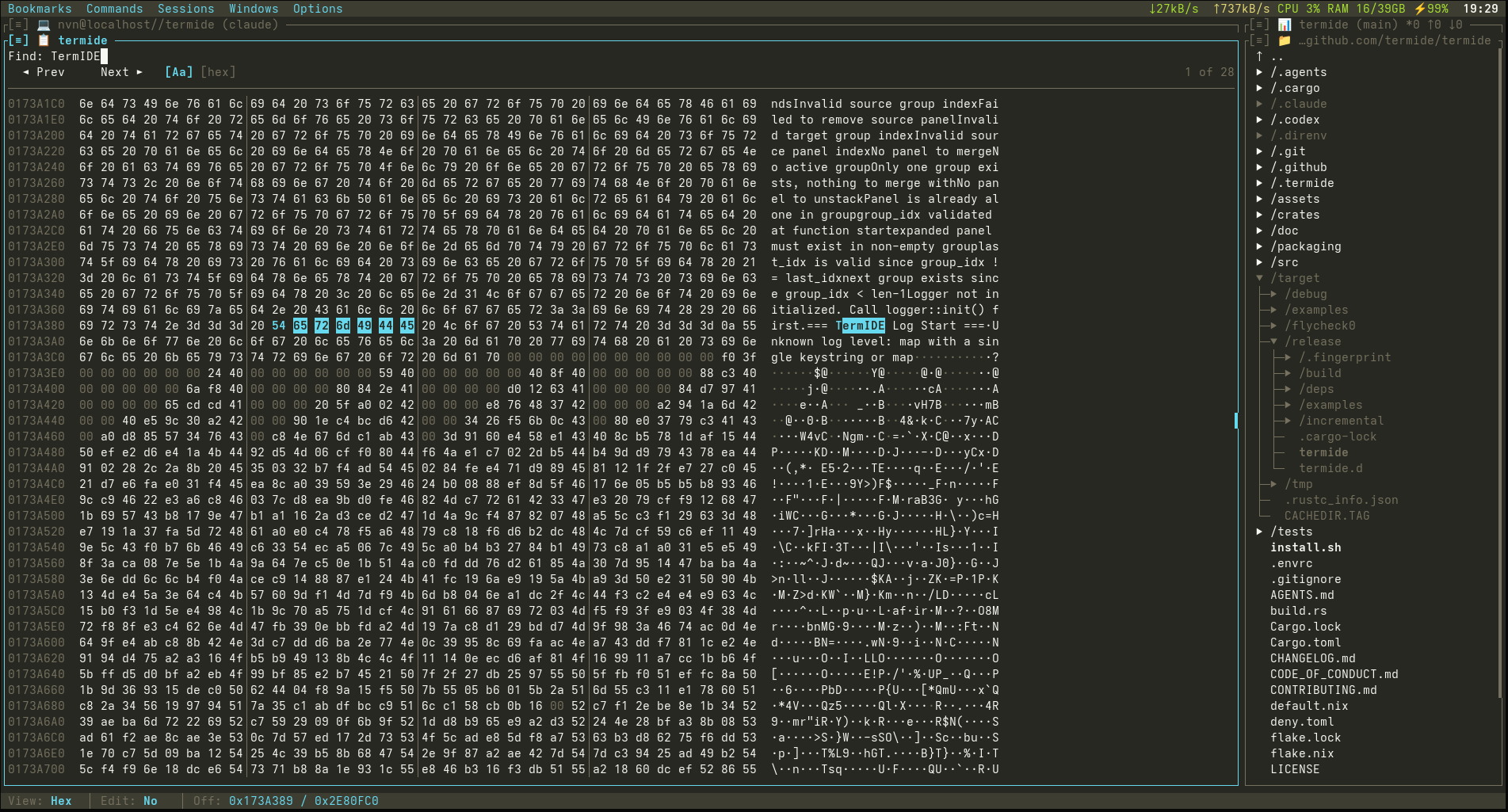Click the termide hex viewer panel menu icon

click(18, 40)
